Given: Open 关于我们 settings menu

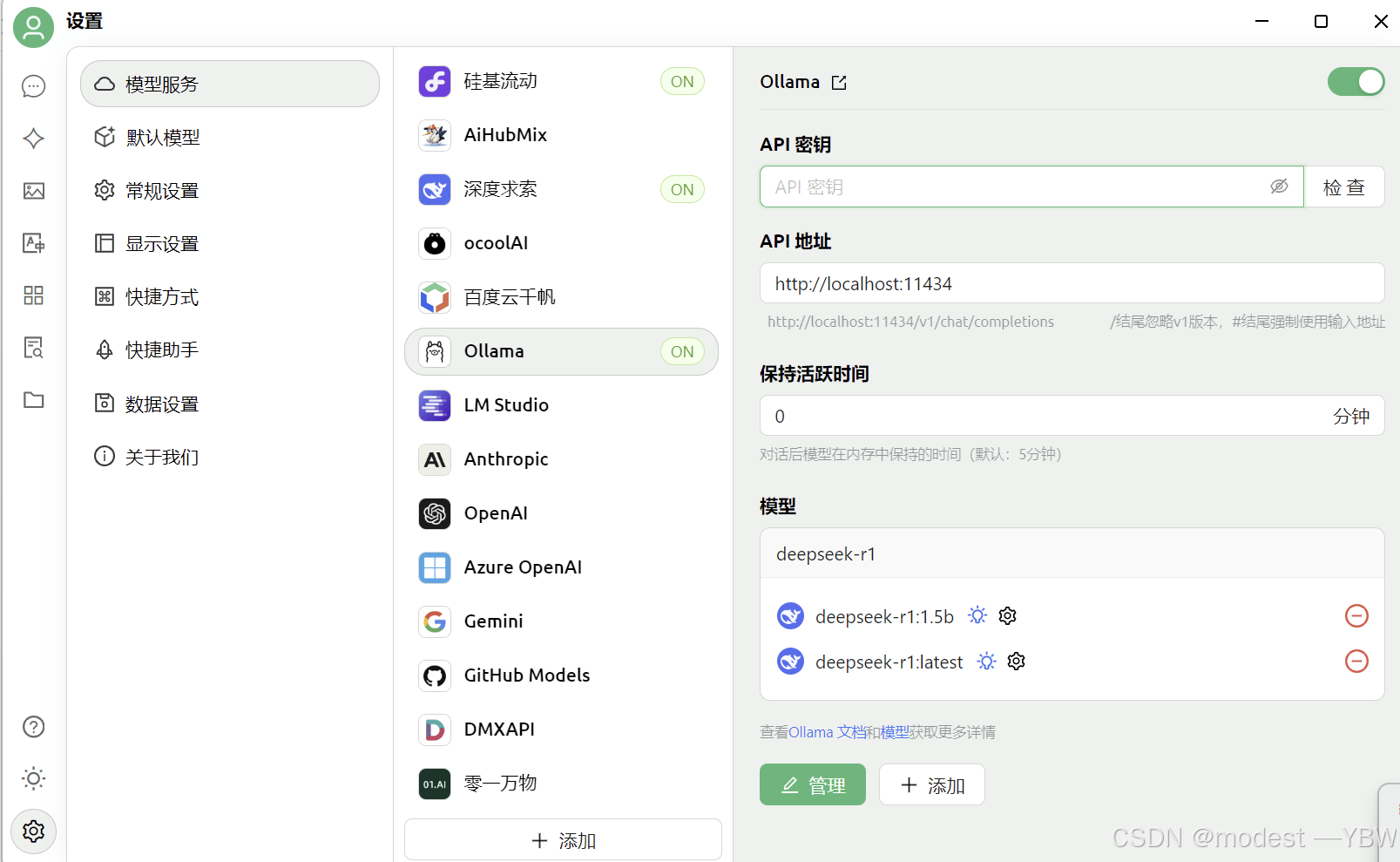Looking at the screenshot, I should [230, 457].
